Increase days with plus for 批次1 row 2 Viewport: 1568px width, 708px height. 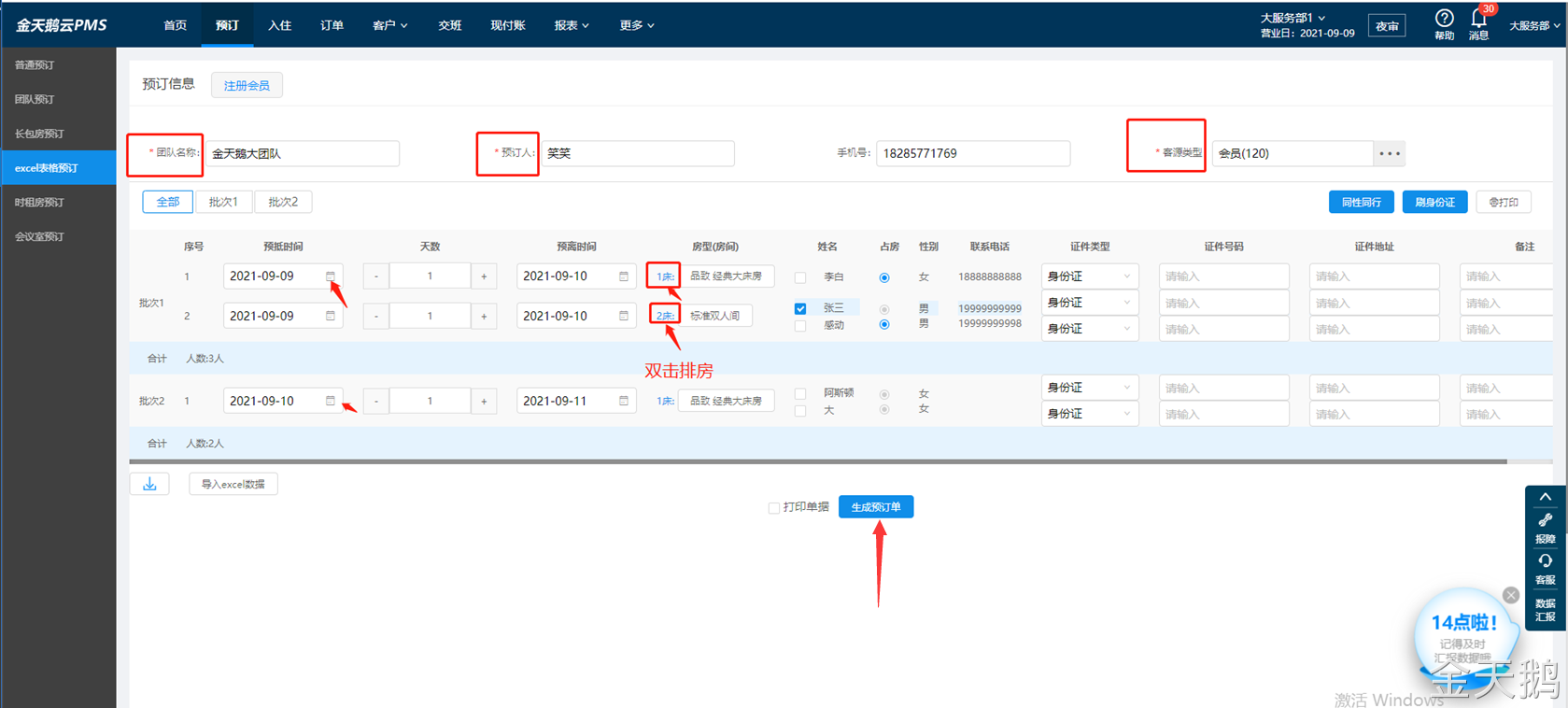pos(484,316)
